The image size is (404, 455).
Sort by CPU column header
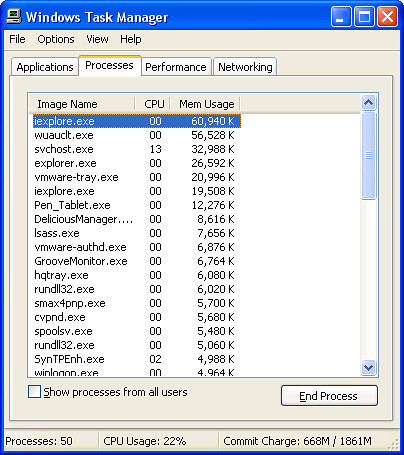pyautogui.click(x=153, y=104)
